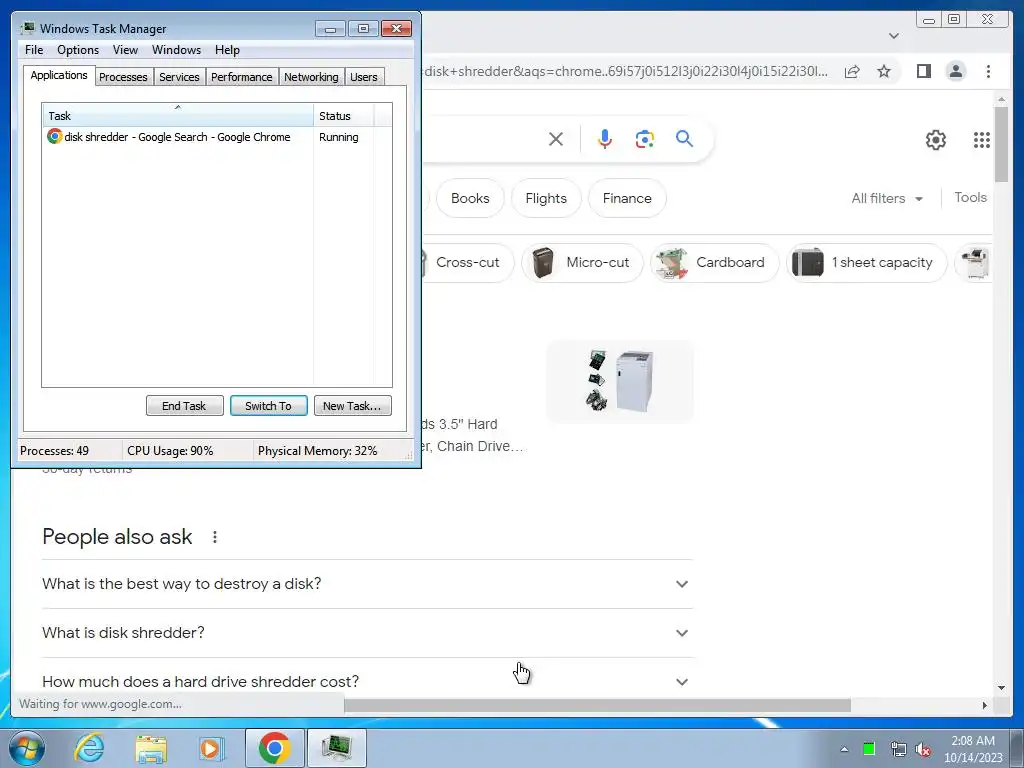The width and height of the screenshot is (1024, 768).
Task: Toggle Chrome side panel
Action: (923, 71)
